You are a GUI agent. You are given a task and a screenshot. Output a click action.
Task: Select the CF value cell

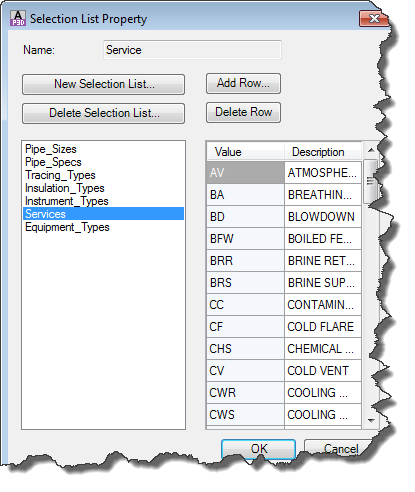coord(245,327)
